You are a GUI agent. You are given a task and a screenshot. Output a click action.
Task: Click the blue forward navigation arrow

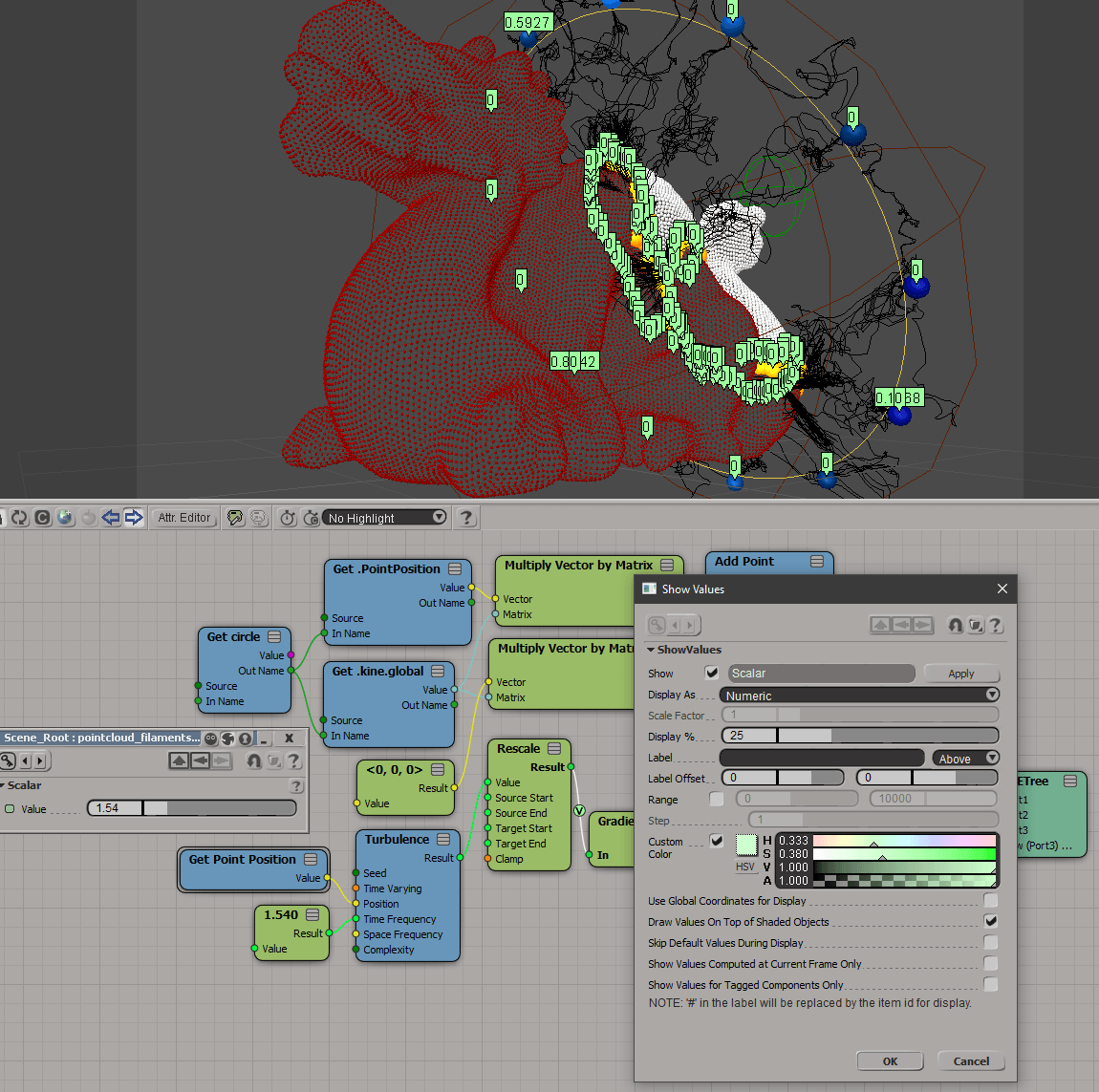(134, 518)
